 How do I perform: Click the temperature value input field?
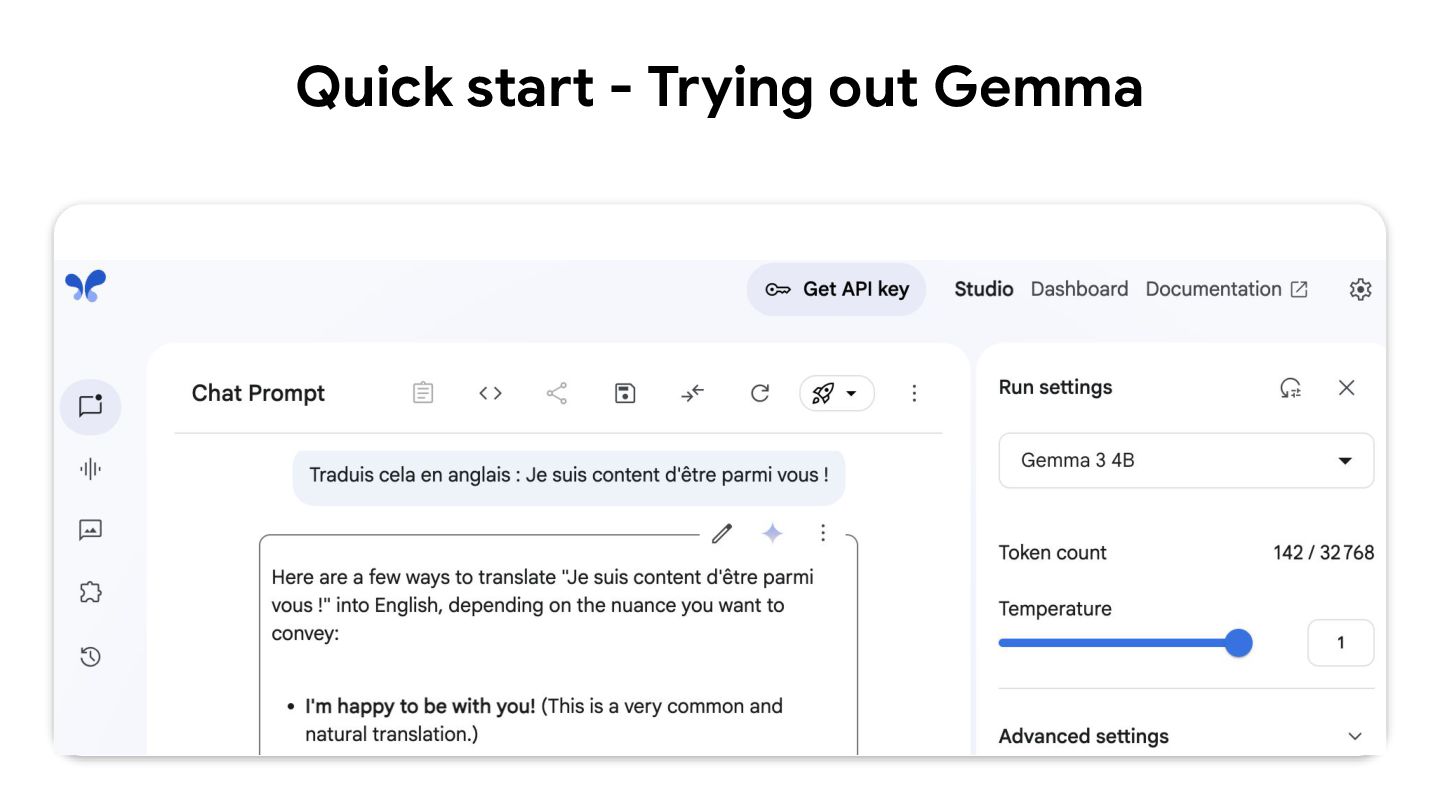[x=1340, y=643]
